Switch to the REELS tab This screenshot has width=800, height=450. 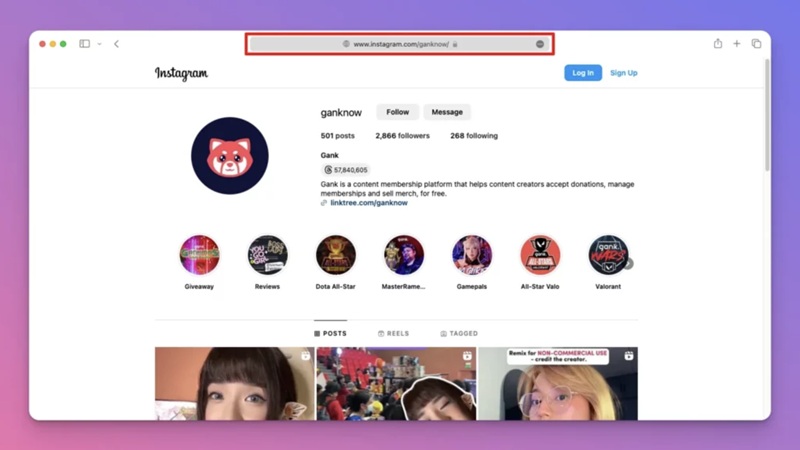click(393, 334)
